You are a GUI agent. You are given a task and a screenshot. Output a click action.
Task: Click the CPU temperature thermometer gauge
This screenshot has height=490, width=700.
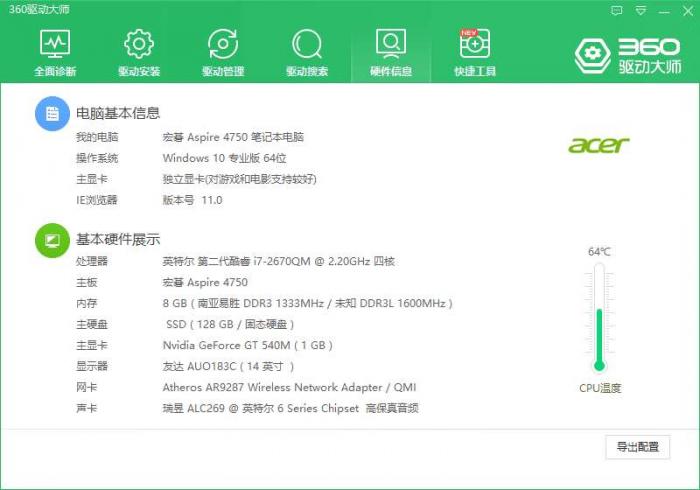pos(599,317)
